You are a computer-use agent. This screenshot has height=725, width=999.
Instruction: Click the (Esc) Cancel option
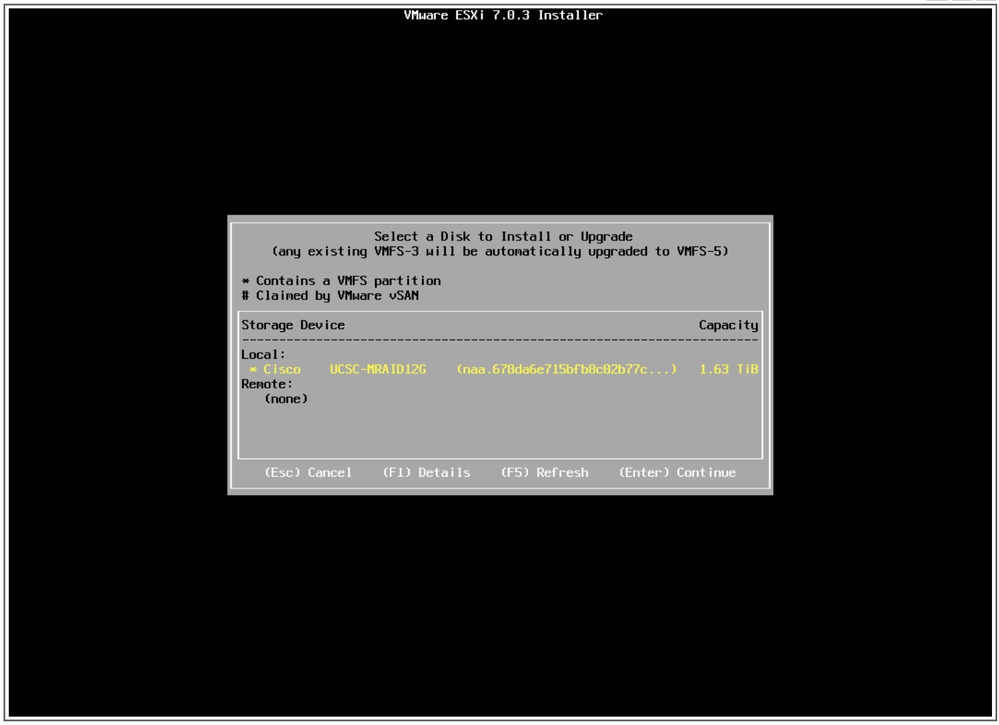308,473
